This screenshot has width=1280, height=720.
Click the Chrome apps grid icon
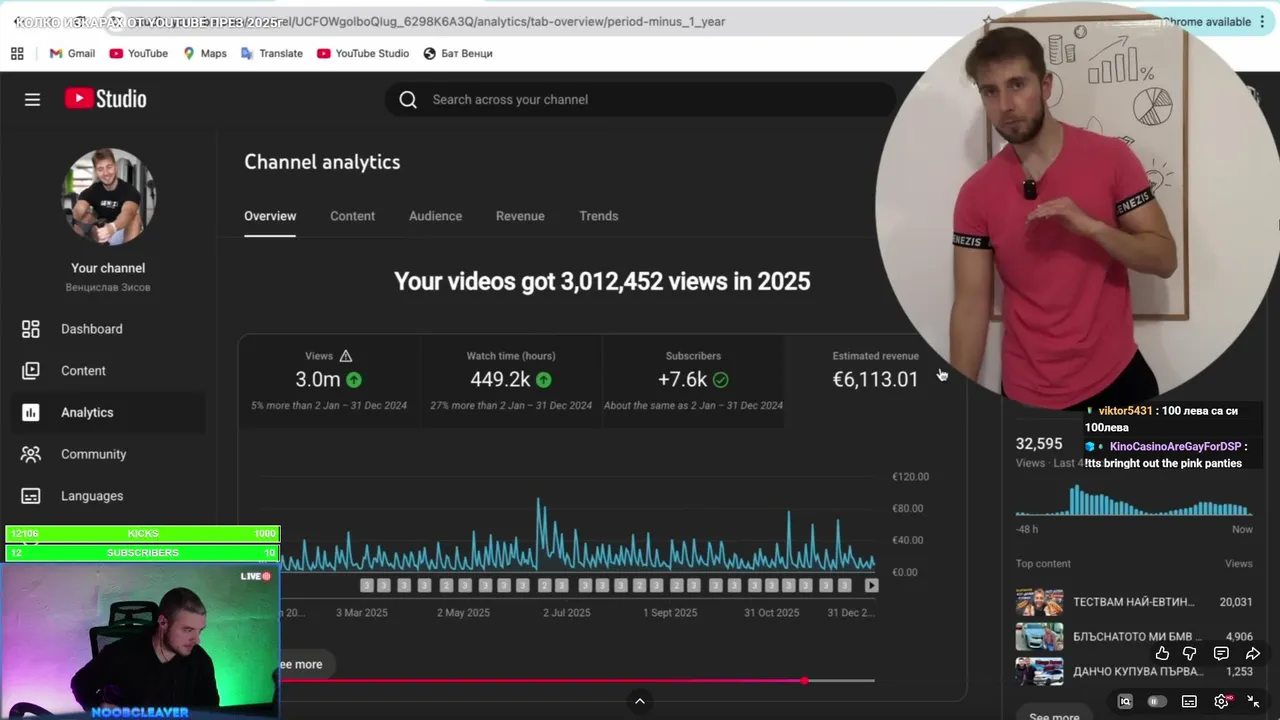17,53
